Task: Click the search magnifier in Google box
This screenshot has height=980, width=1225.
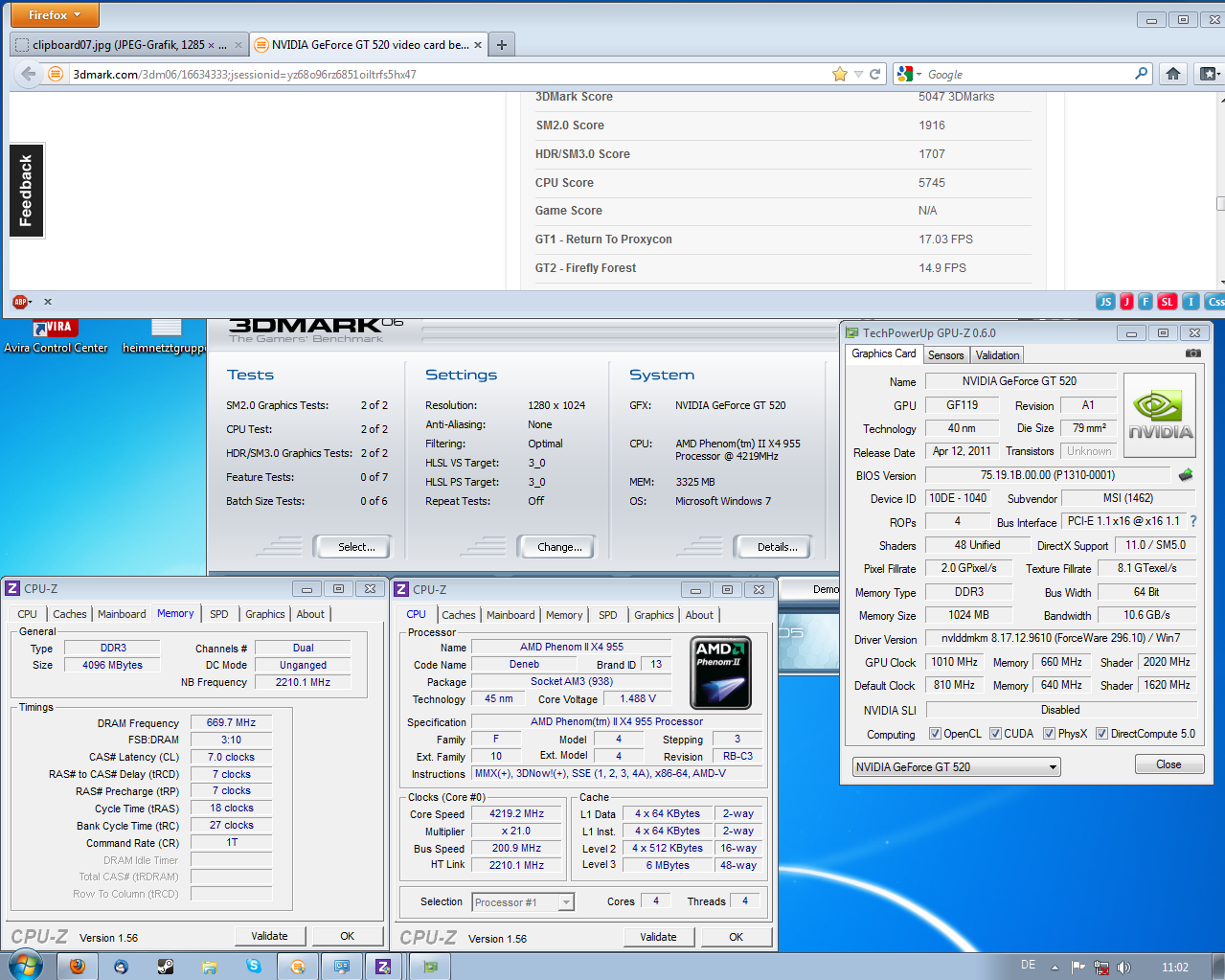Action: pos(1141,74)
